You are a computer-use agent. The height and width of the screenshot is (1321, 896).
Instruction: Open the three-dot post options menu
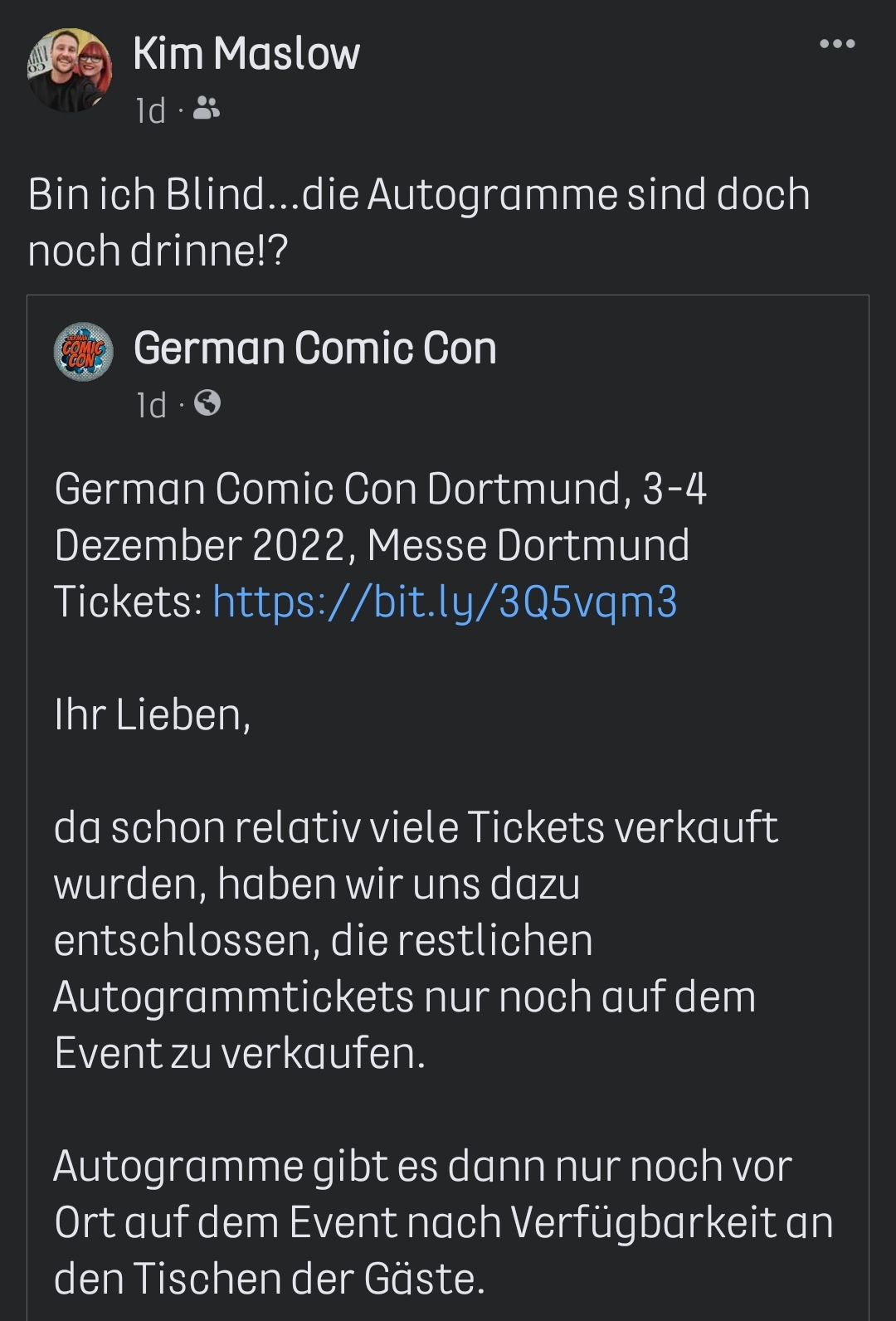837,44
